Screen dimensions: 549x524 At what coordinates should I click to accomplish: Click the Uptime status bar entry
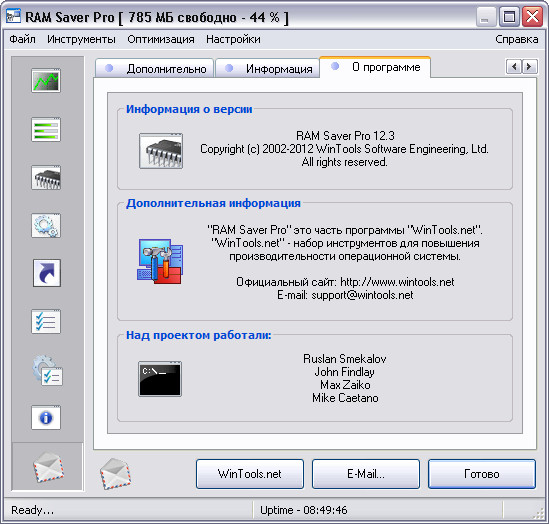(x=304, y=510)
